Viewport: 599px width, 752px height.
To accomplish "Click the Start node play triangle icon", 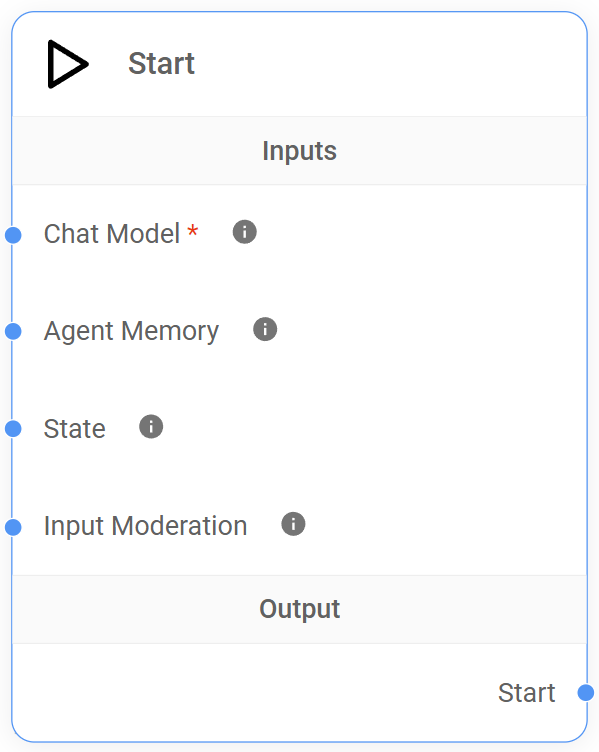I will [68, 64].
